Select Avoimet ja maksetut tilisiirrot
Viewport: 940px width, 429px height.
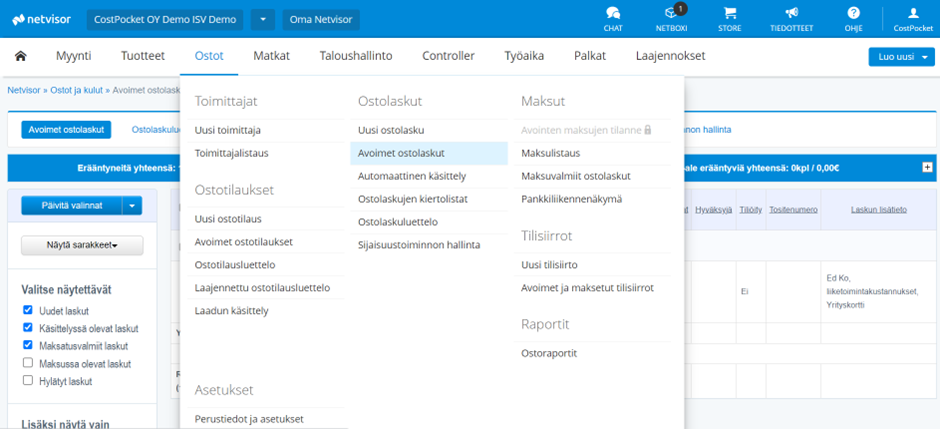point(587,288)
